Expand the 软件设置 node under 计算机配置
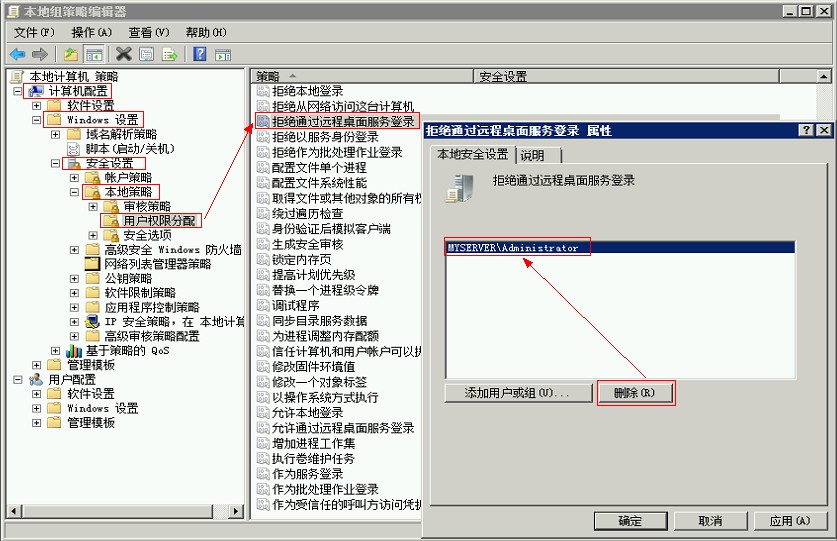Image resolution: width=837 pixels, height=541 pixels. [37, 105]
